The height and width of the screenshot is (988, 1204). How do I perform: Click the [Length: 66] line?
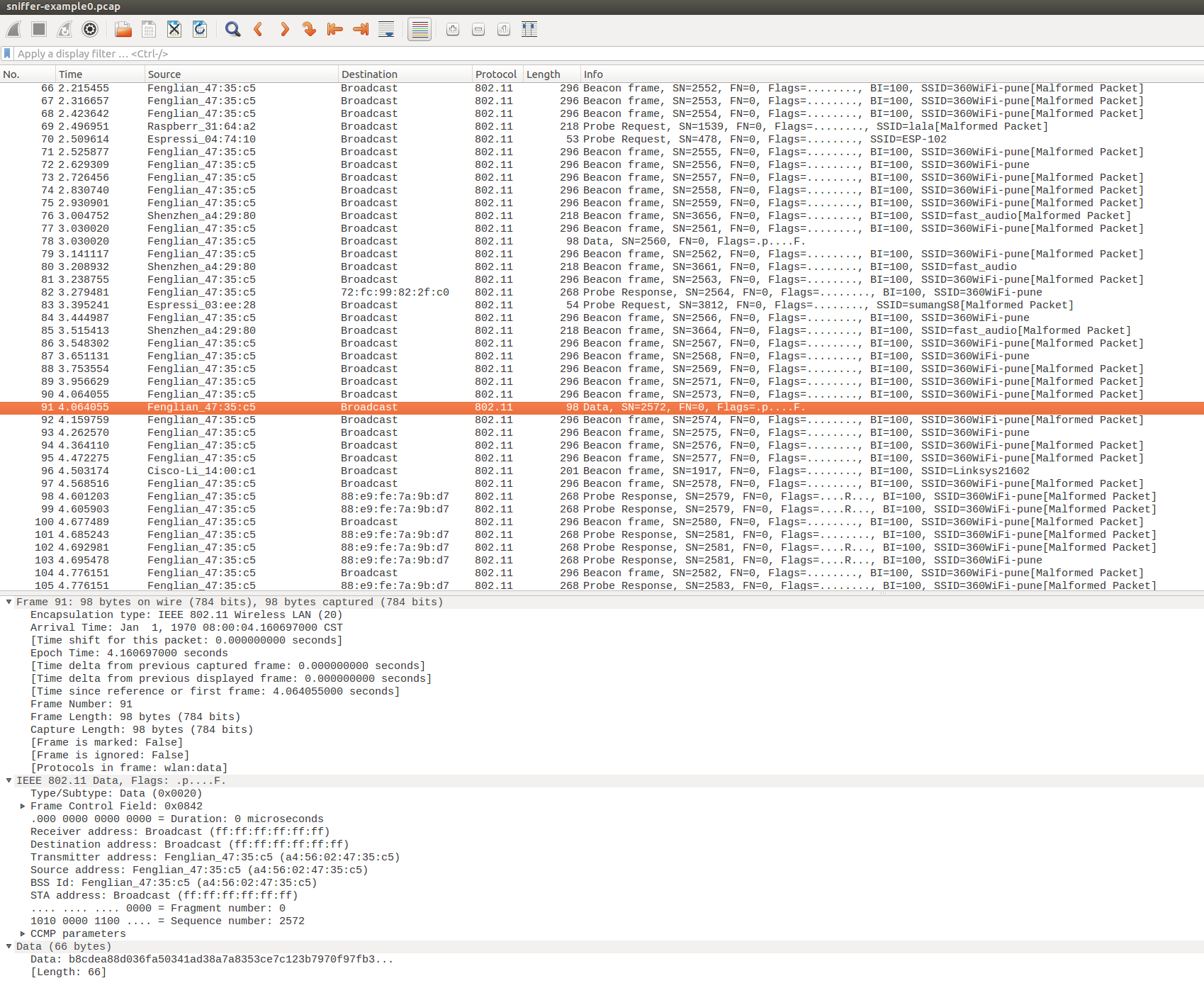[69, 972]
